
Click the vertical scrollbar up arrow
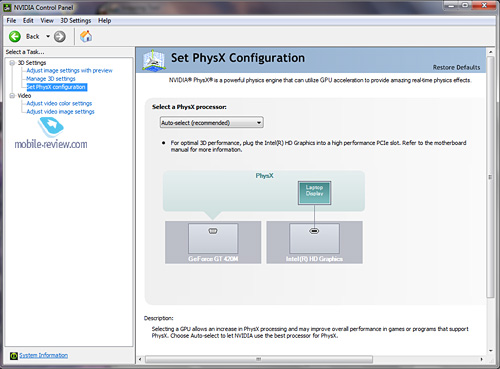click(x=490, y=52)
